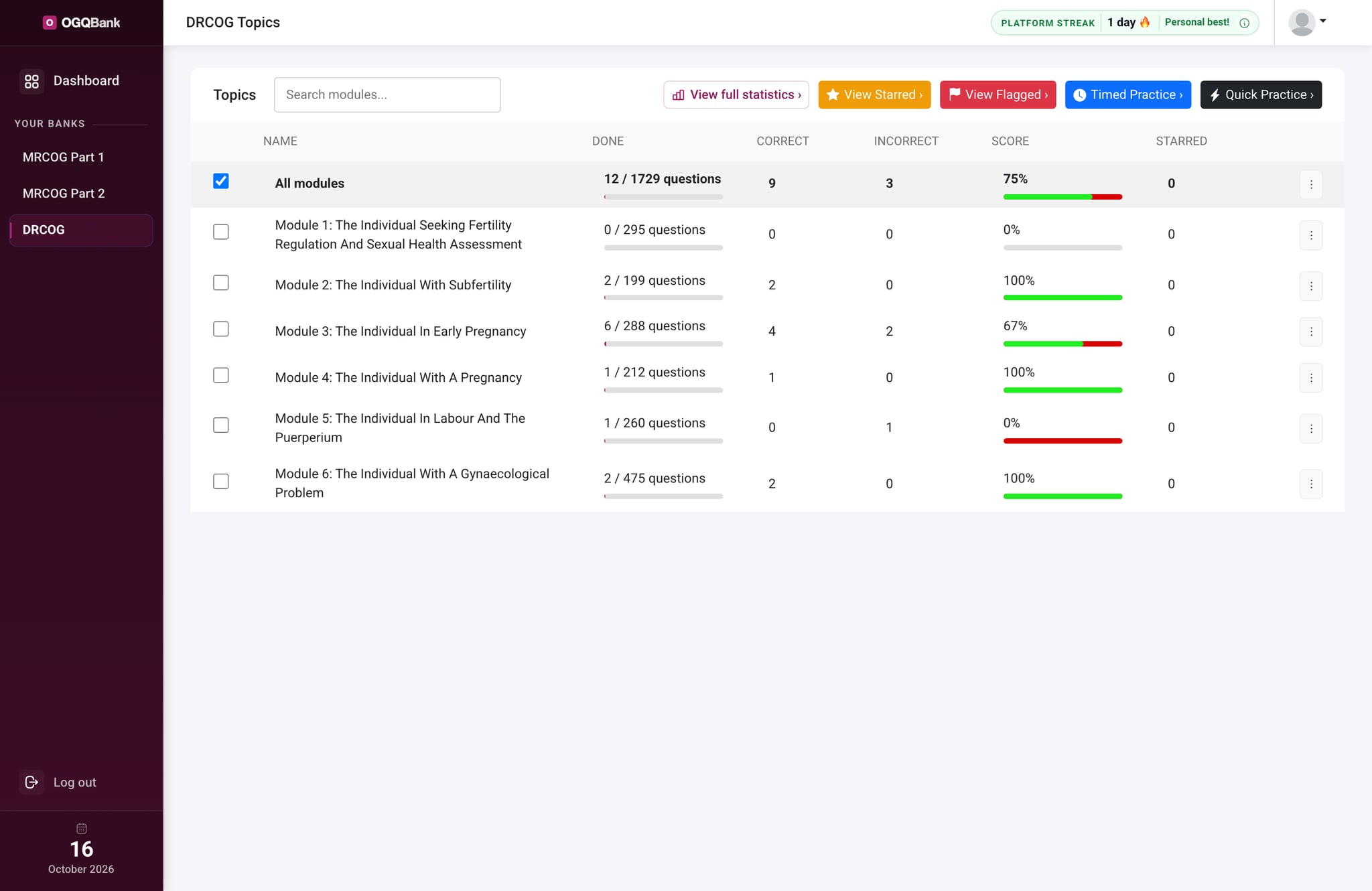Check Module 3 Early Pregnancy checkbox
Image resolution: width=1372 pixels, height=891 pixels.
coord(221,329)
